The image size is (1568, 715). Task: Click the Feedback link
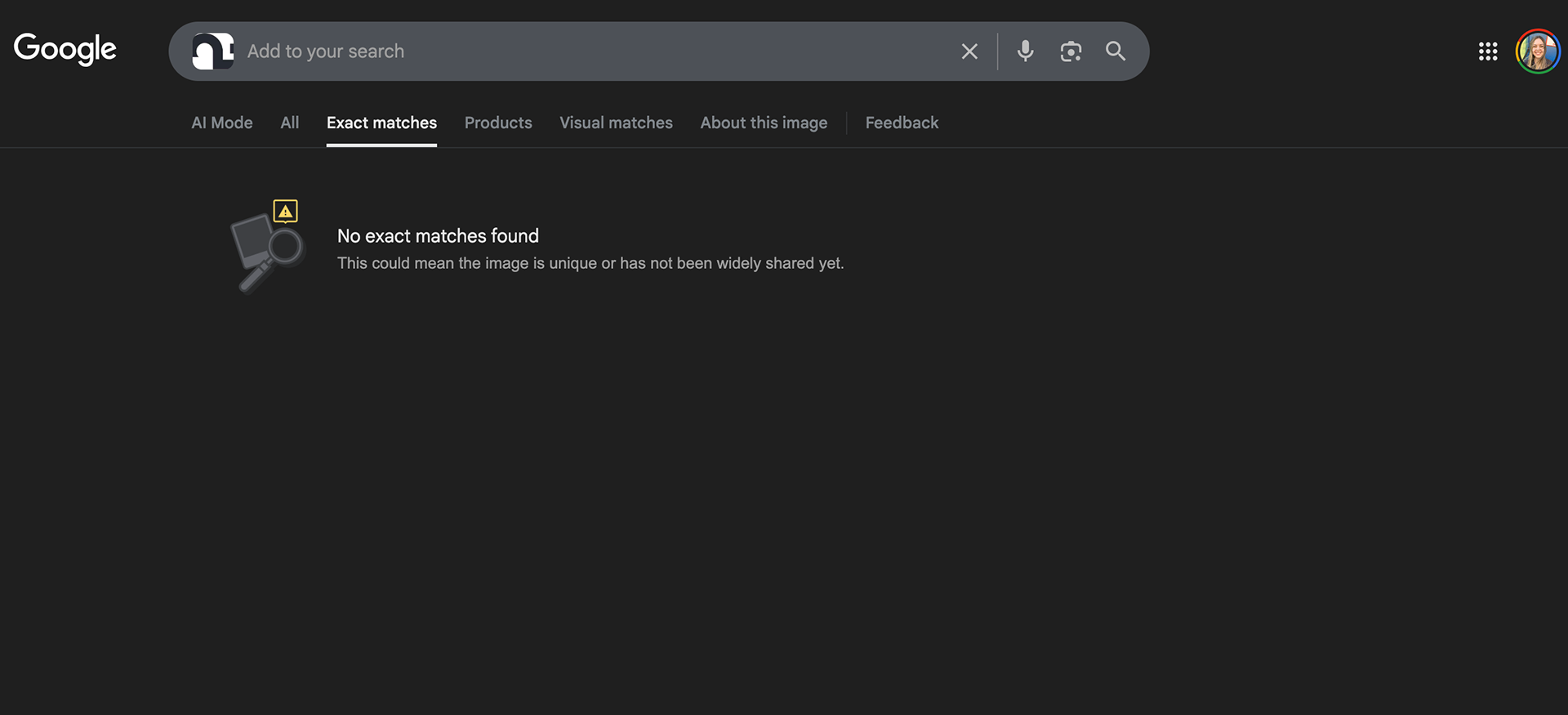pos(902,123)
